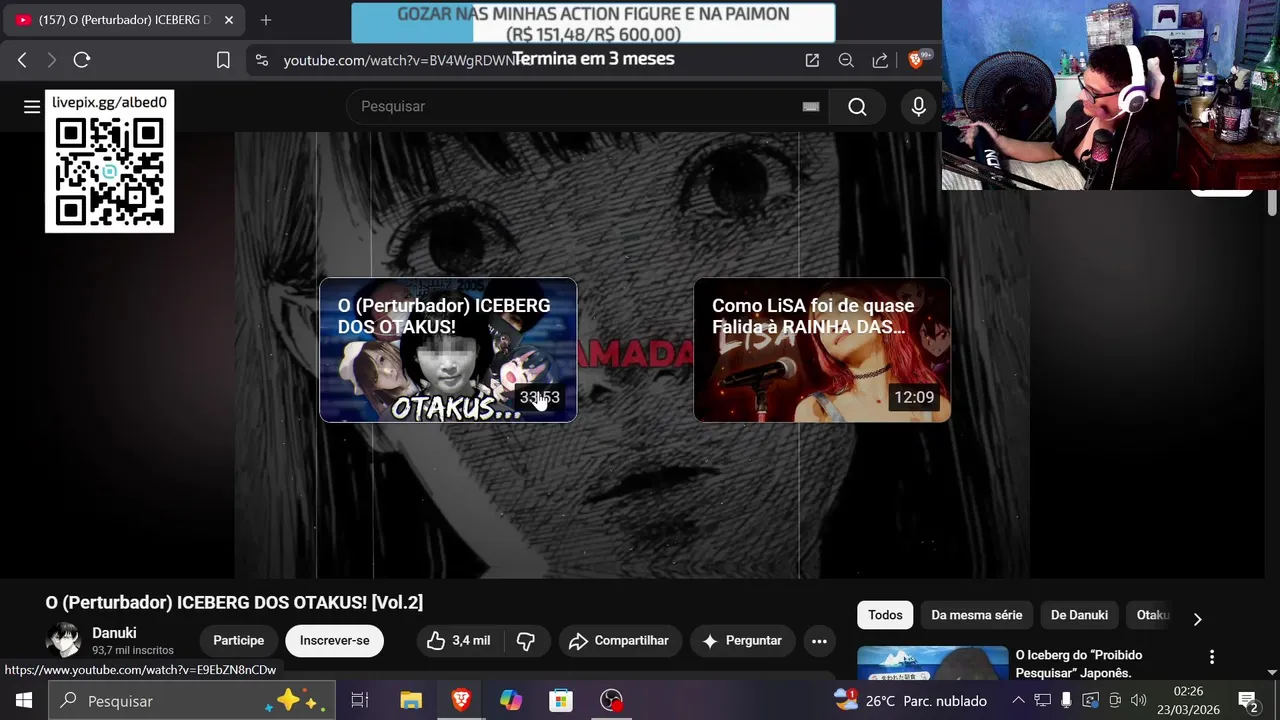Screen dimensions: 1280x720
Task: Open the ICEBERG DOS OTAKUS end-screen card
Action: click(448, 350)
